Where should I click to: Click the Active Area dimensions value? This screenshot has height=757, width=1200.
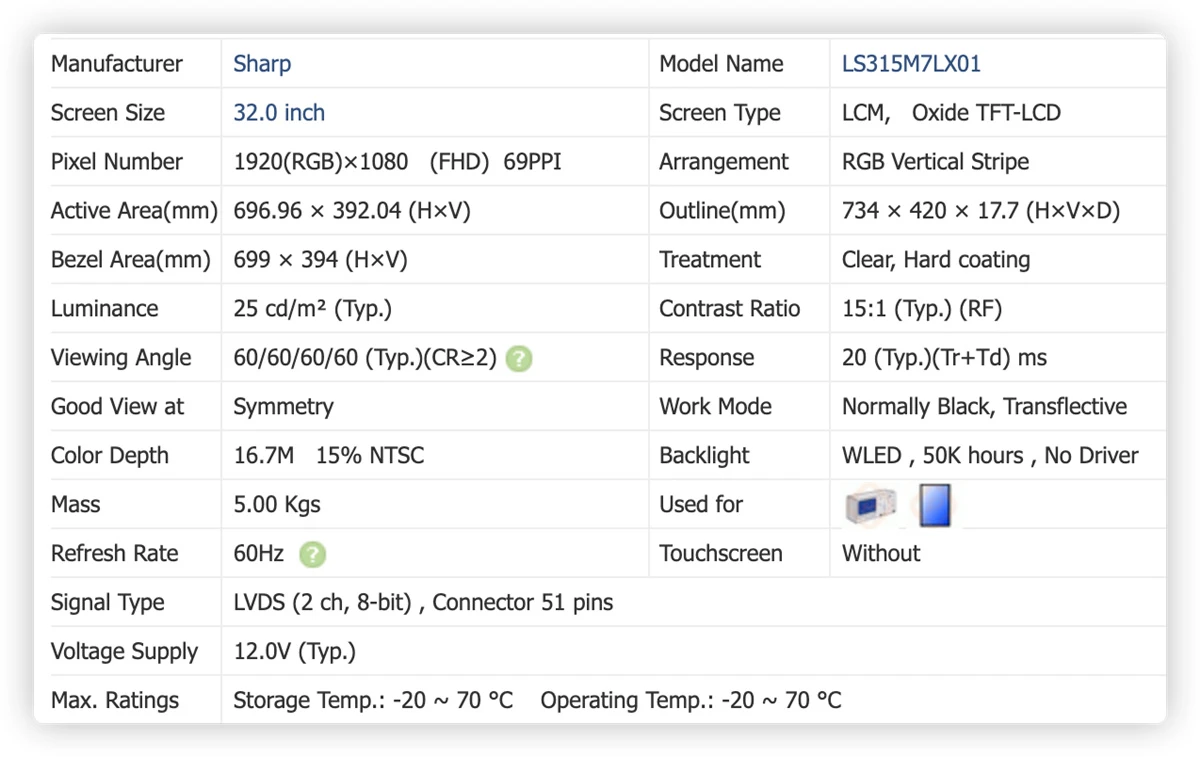coord(352,211)
